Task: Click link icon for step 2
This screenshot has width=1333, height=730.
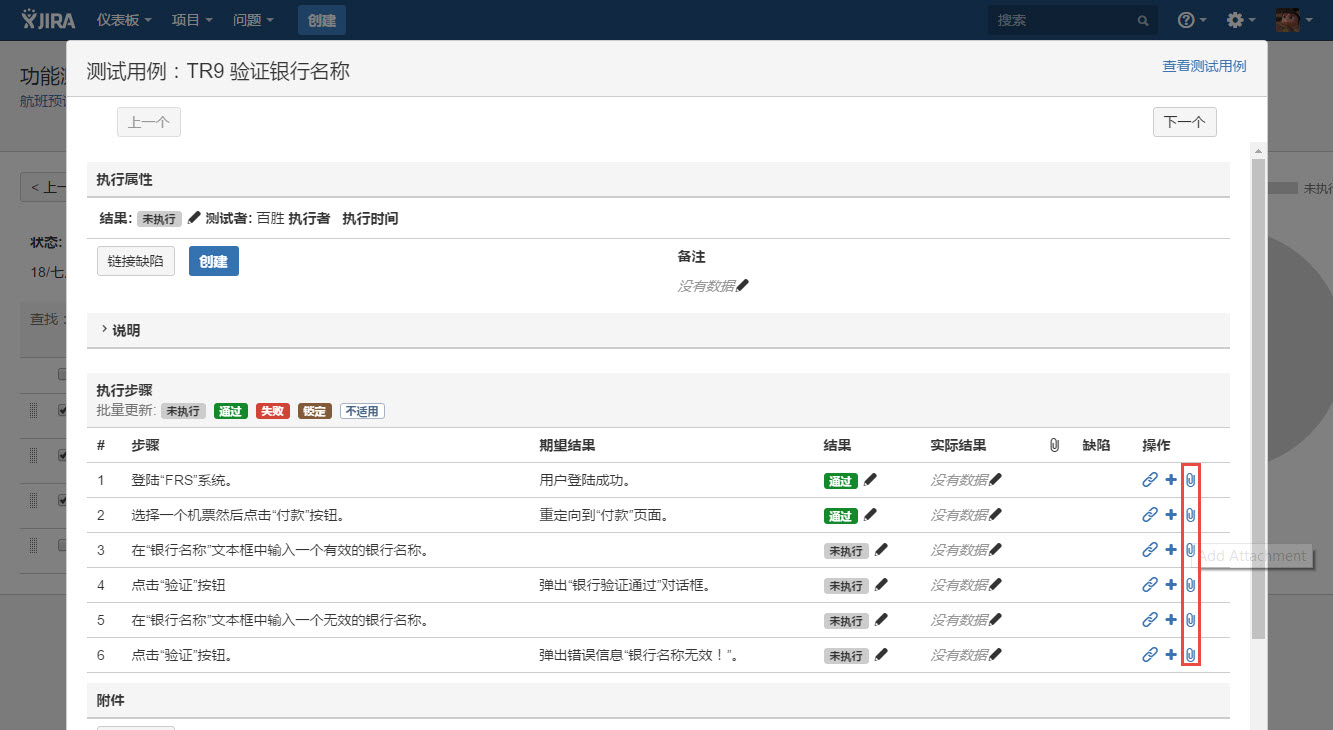Action: [x=1150, y=515]
